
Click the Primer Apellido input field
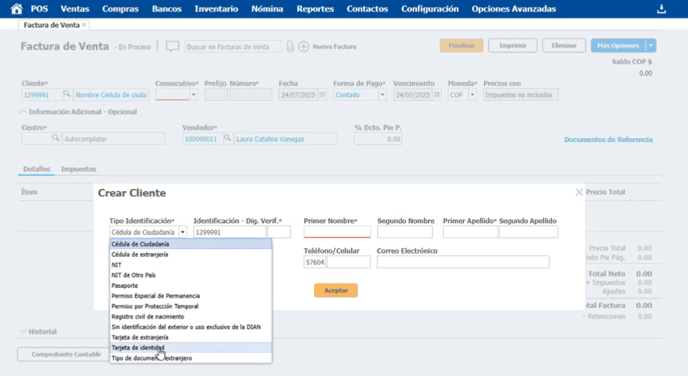coord(470,232)
